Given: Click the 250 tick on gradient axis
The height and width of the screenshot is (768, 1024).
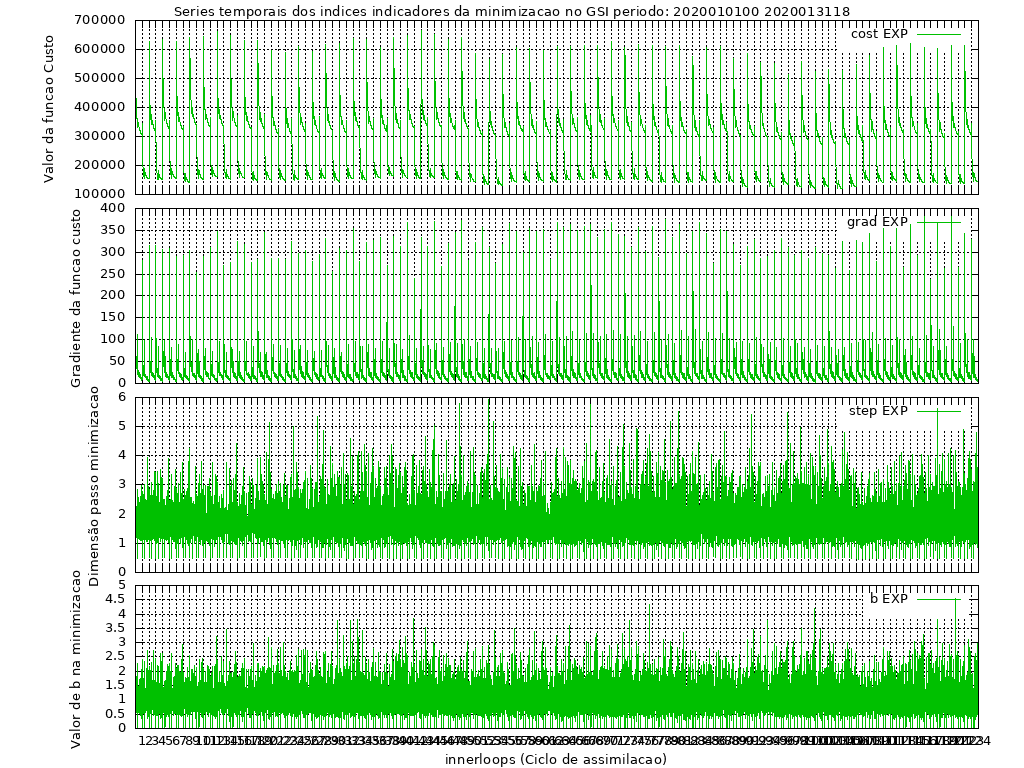Looking at the screenshot, I should click(115, 274).
